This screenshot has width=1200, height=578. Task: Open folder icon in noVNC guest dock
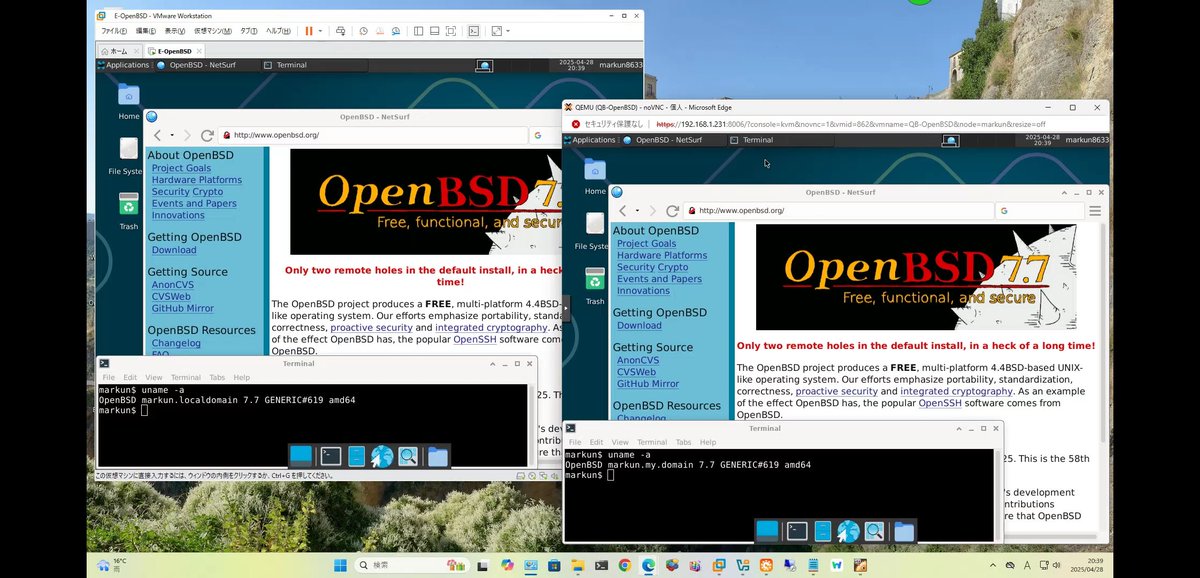[904, 531]
